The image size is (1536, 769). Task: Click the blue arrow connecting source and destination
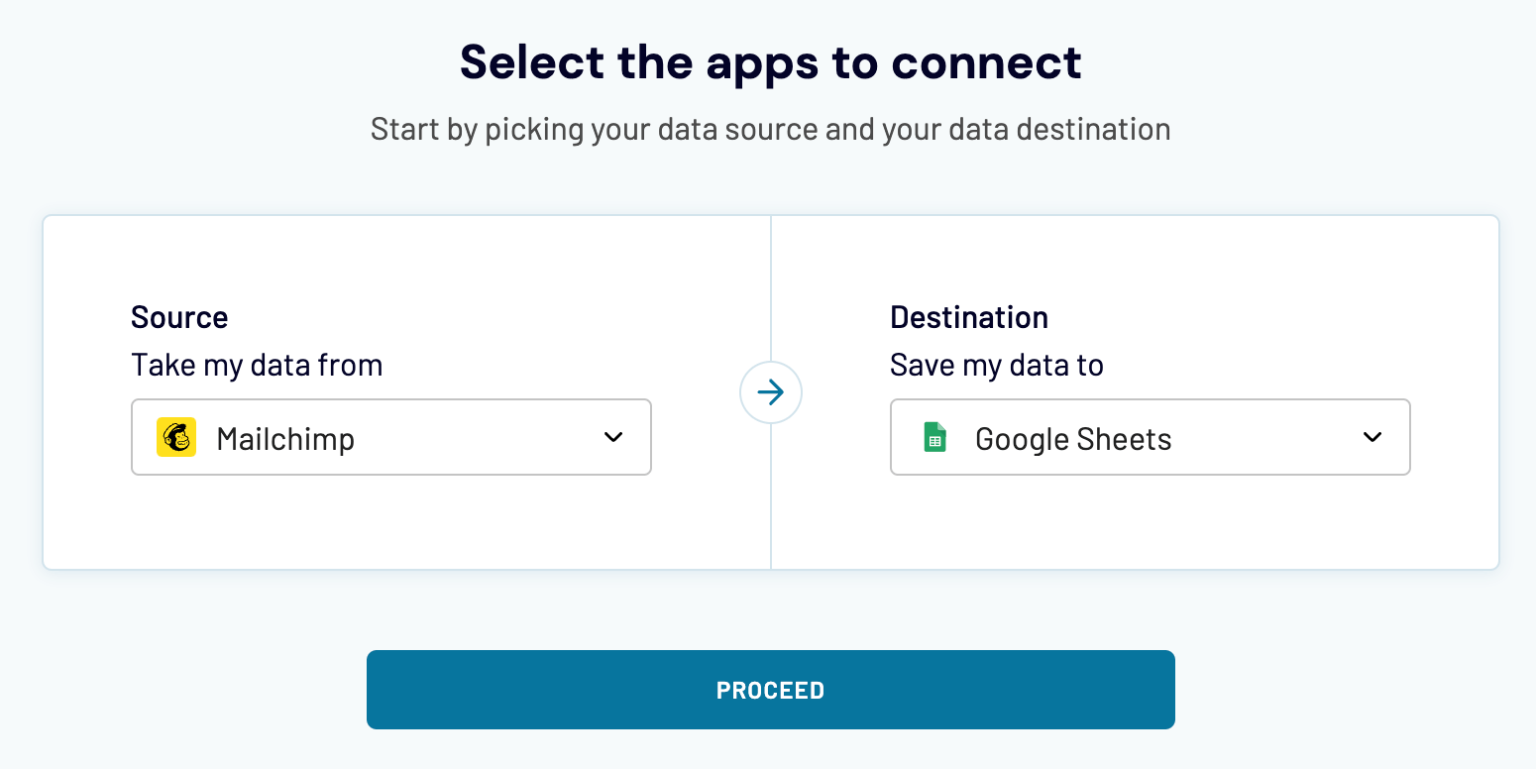pos(770,392)
